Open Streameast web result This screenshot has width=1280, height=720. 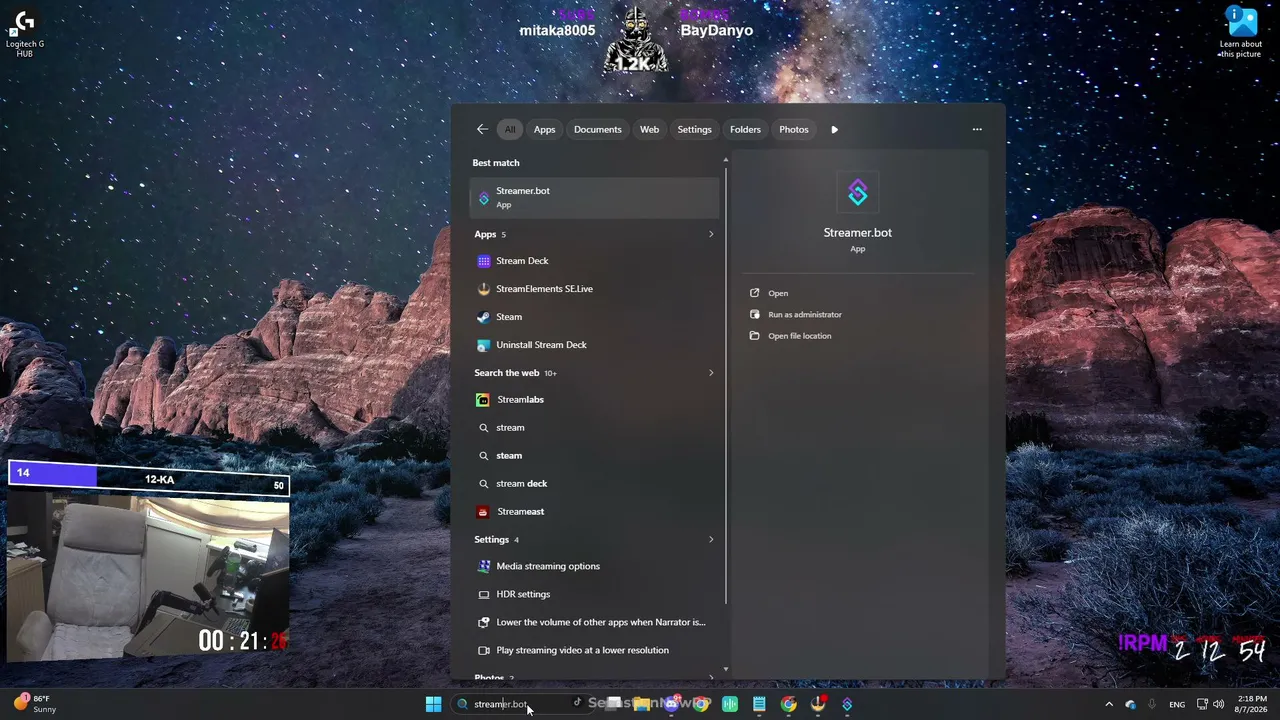click(594, 512)
